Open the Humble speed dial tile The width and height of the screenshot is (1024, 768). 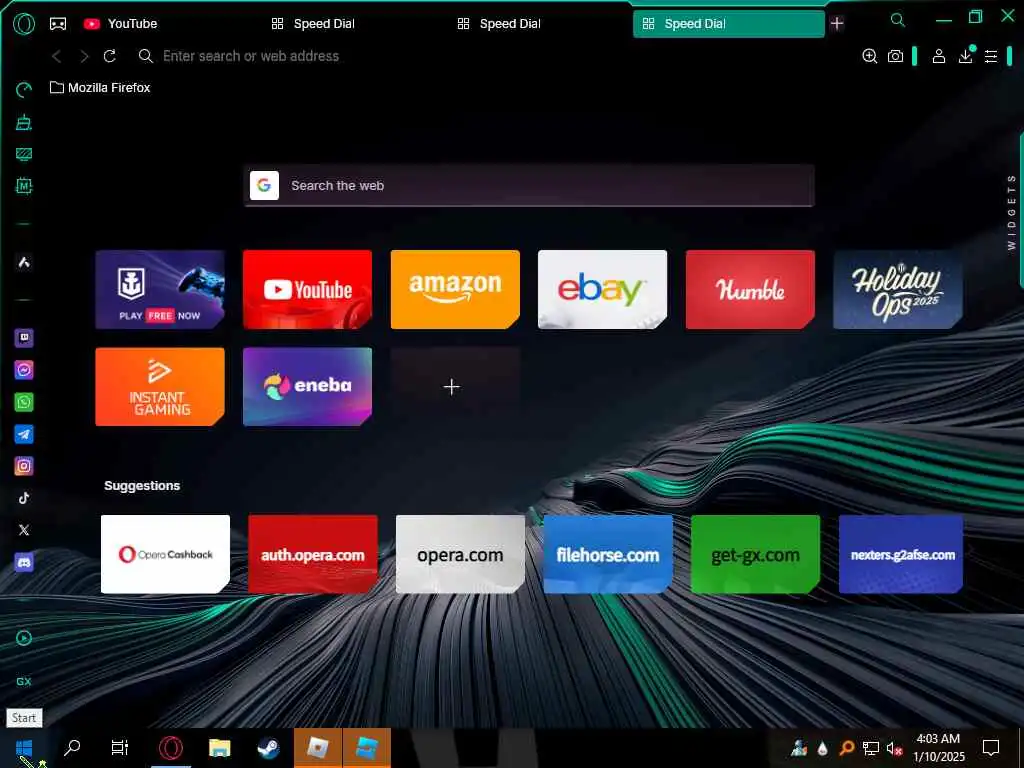point(750,289)
